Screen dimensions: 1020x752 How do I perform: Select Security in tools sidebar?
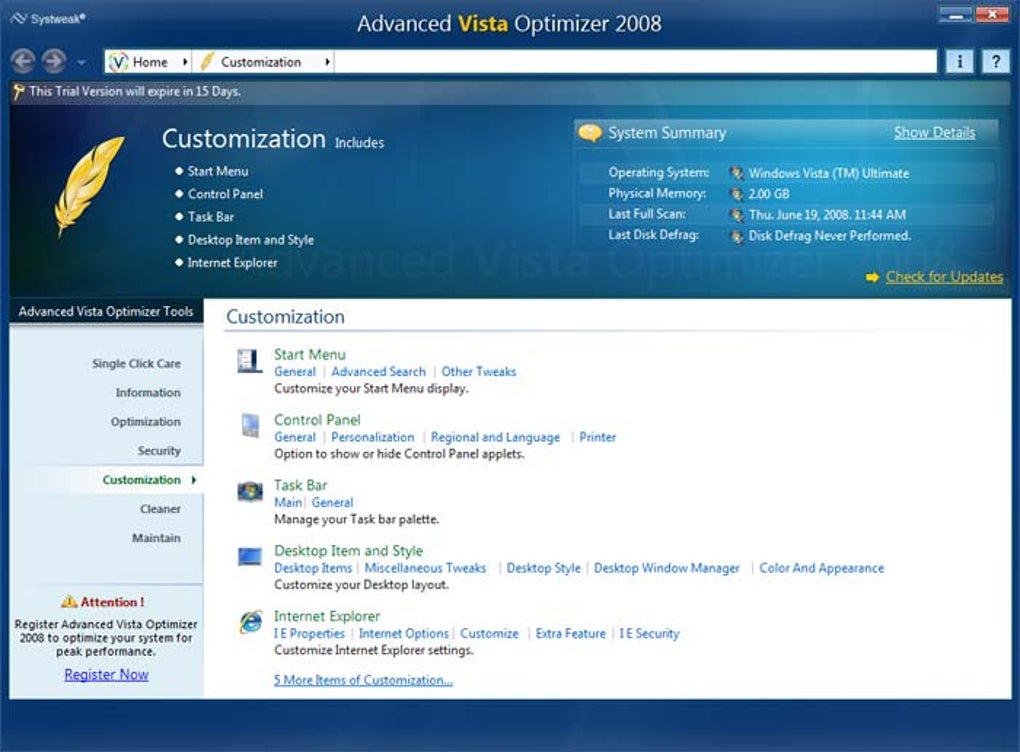coord(159,451)
